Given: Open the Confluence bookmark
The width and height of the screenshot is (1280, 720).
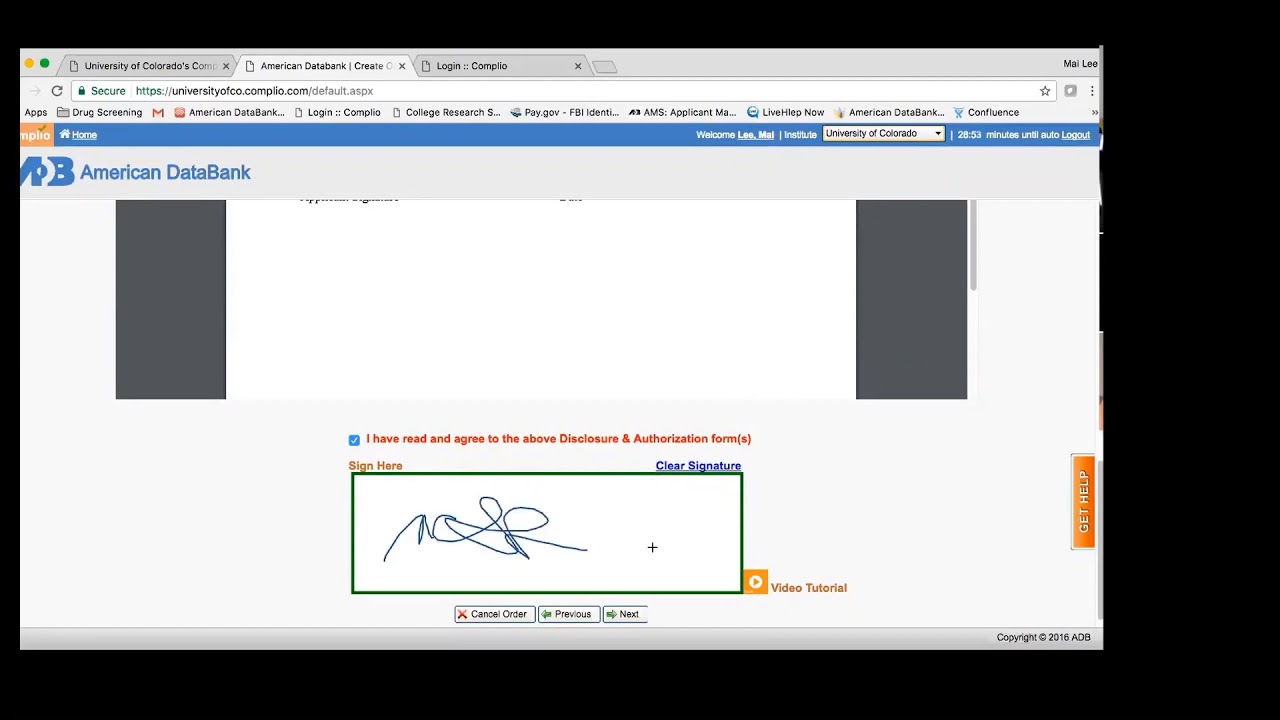Looking at the screenshot, I should 986,113.
